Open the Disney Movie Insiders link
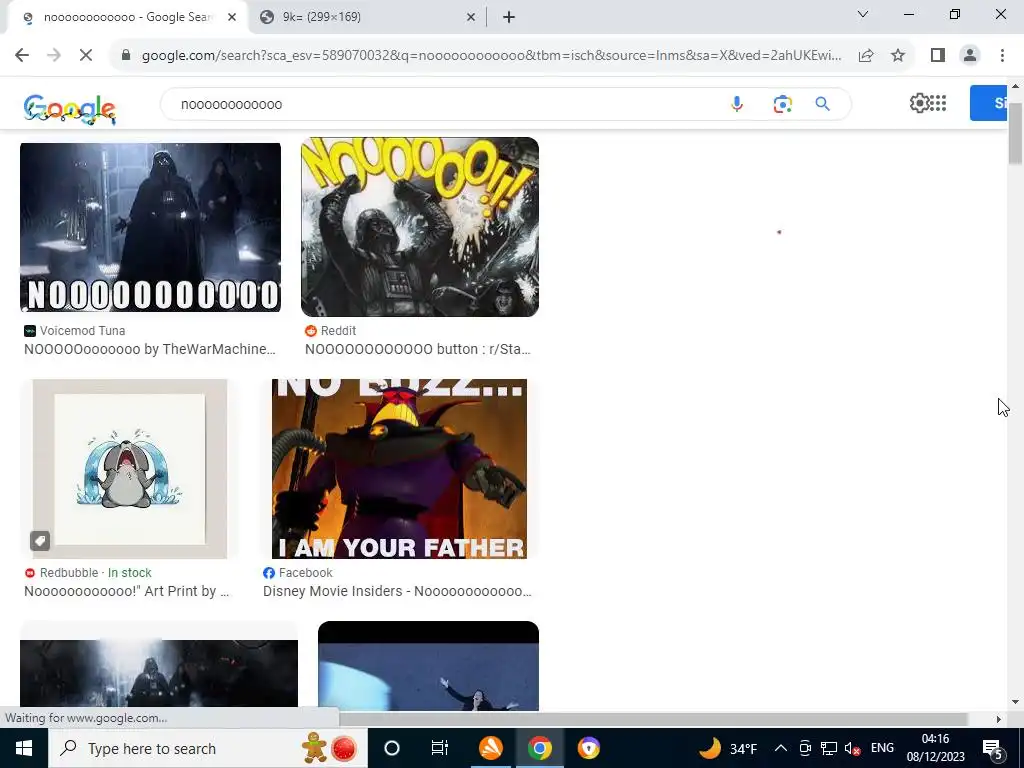Viewport: 1024px width, 768px height. click(x=397, y=591)
